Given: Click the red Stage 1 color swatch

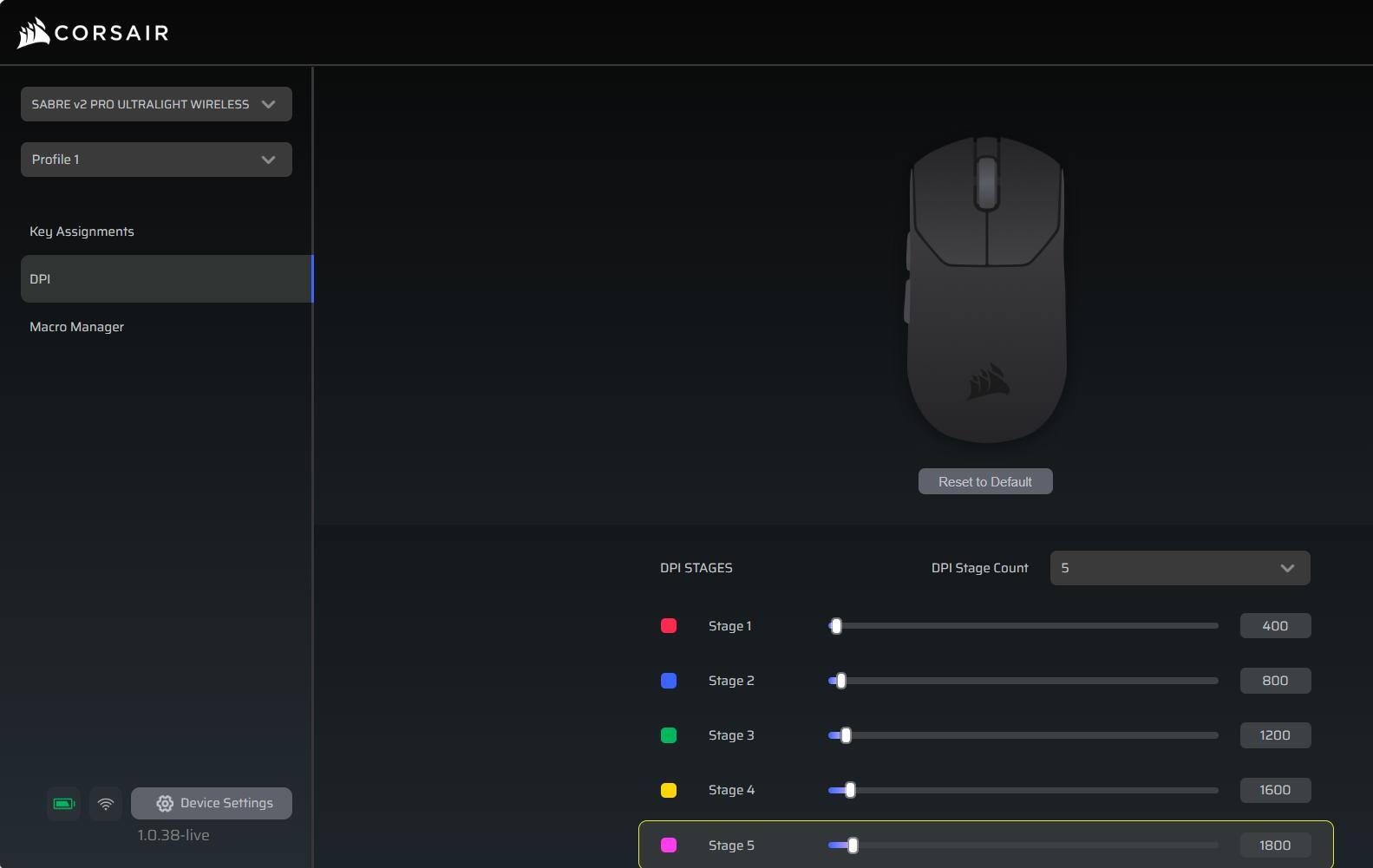Looking at the screenshot, I should [x=669, y=626].
